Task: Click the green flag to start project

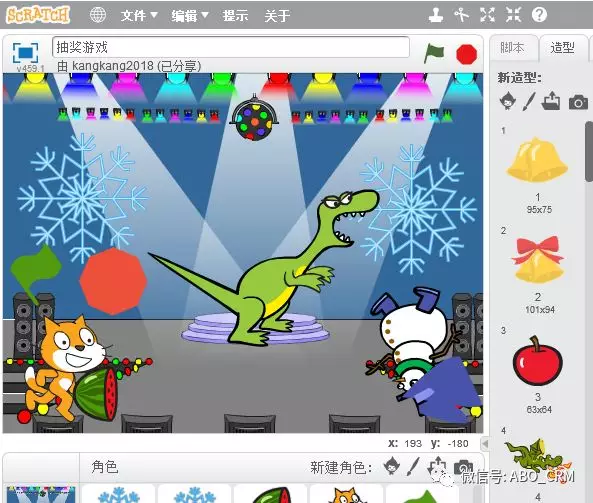Action: coord(434,53)
